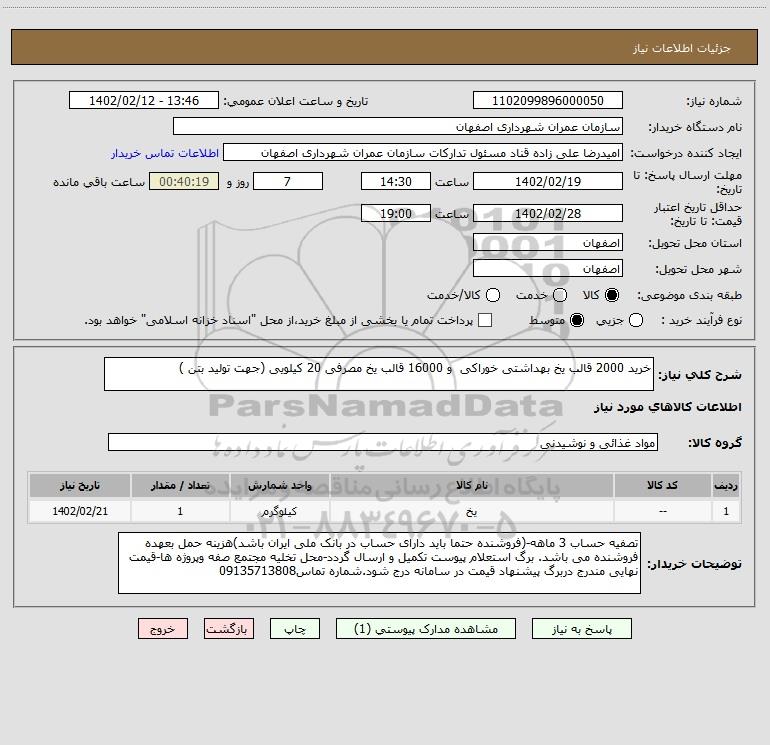Screen dimensions: 770x745
Task: Click the پاسخ به نیاز button
Action: pos(581,629)
